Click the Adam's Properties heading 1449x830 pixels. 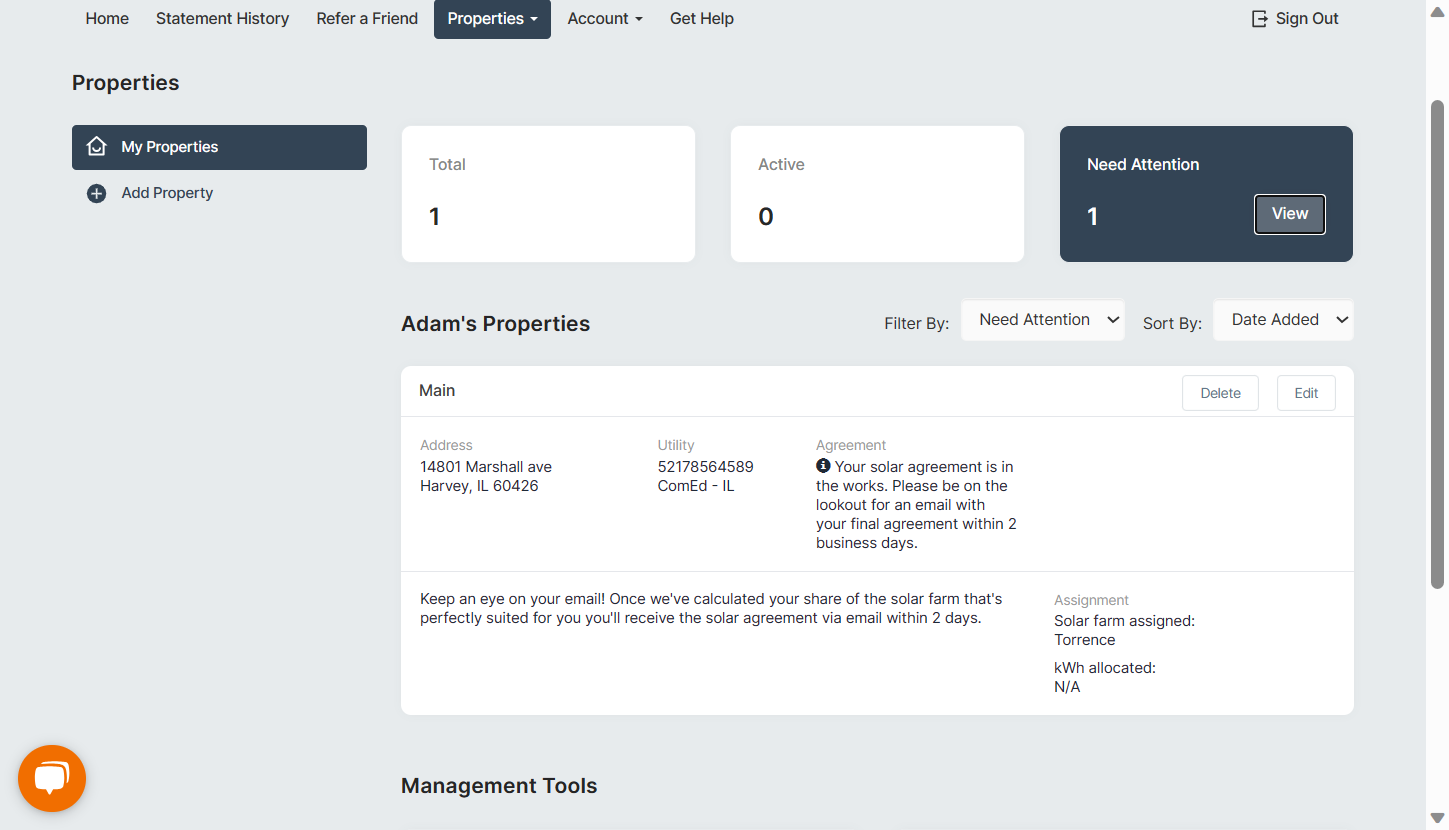tap(496, 324)
